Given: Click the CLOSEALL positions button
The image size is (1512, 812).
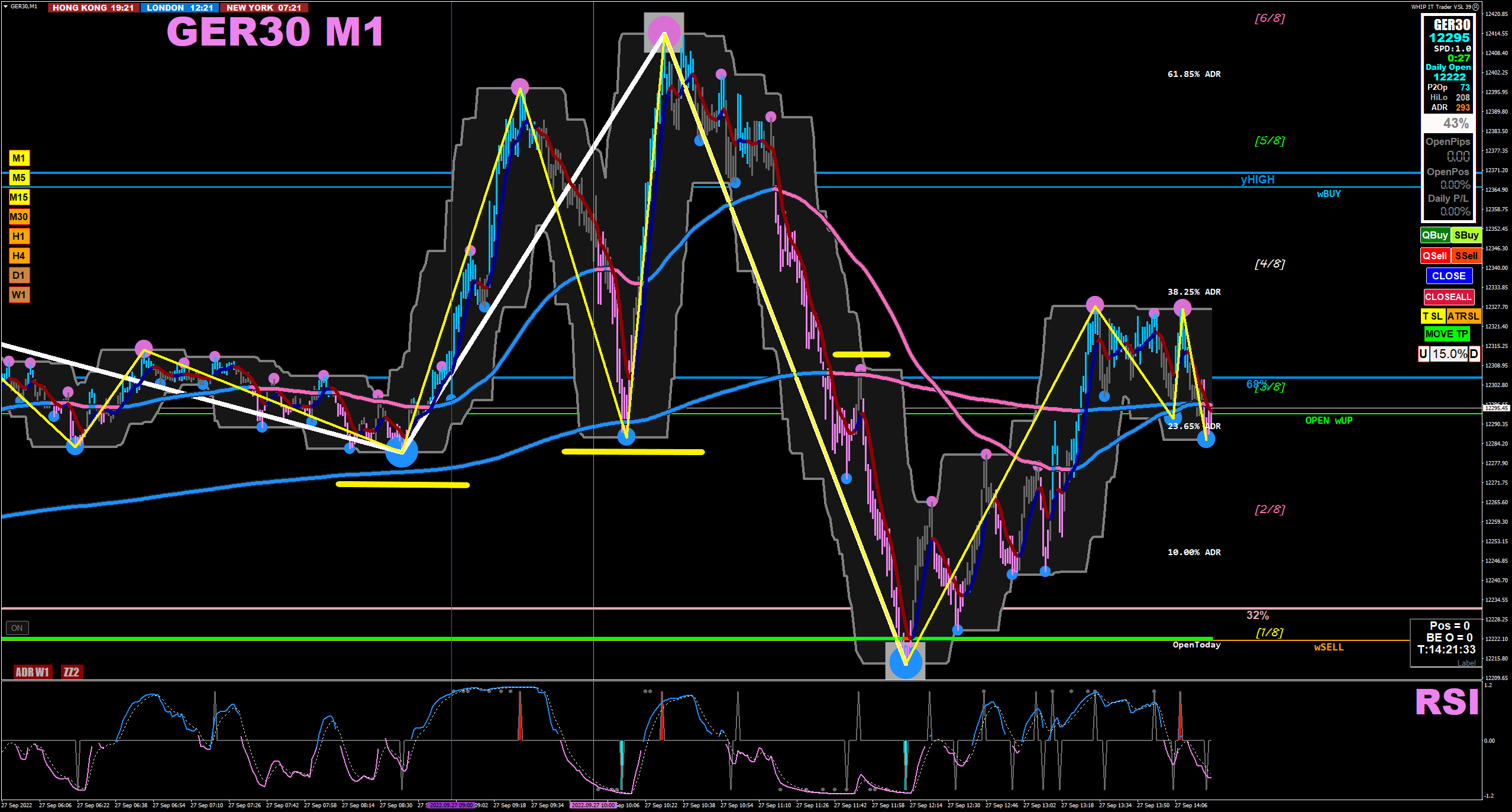Looking at the screenshot, I should coord(1448,297).
